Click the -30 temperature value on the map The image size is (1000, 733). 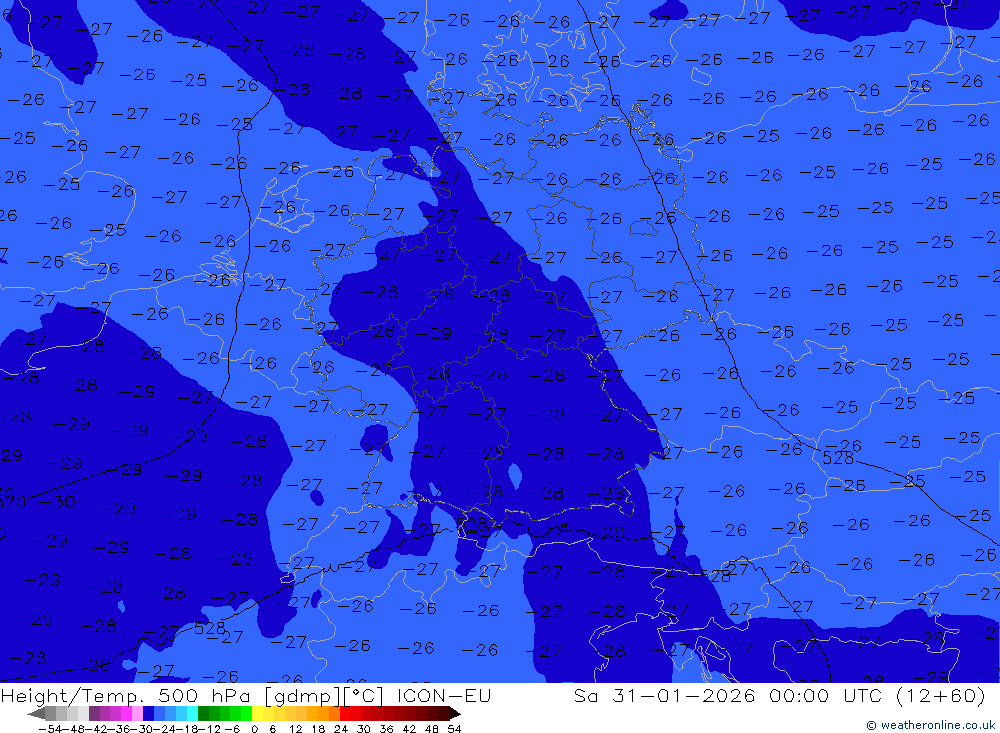[57, 502]
